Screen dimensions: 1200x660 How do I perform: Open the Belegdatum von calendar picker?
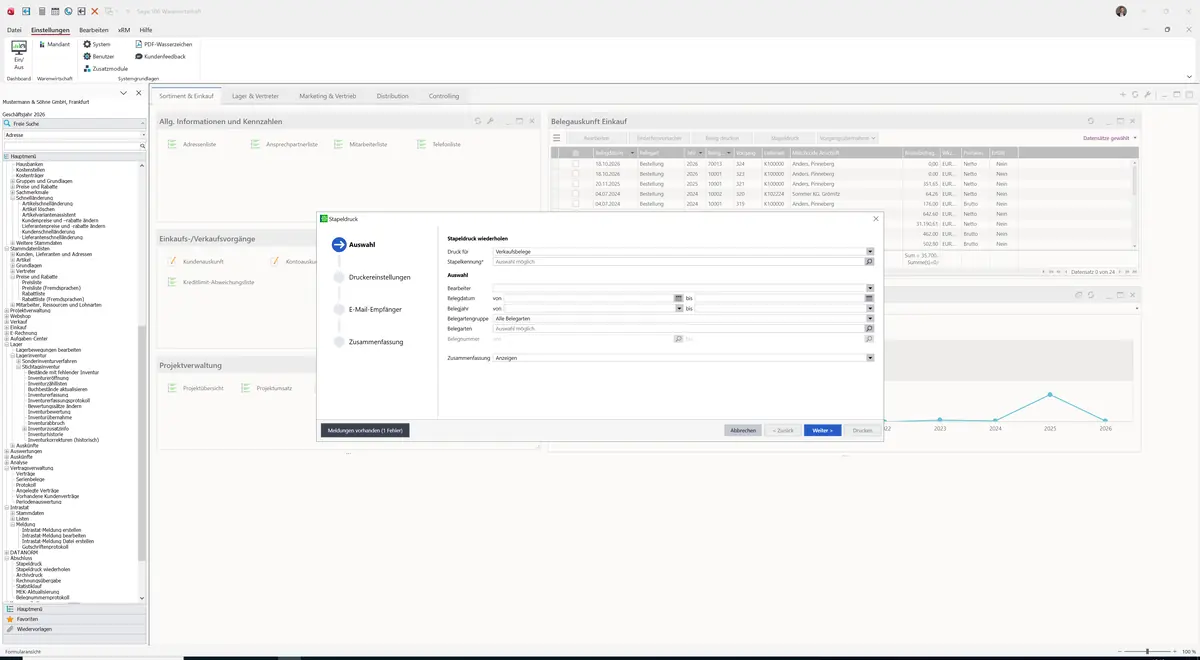coord(678,298)
